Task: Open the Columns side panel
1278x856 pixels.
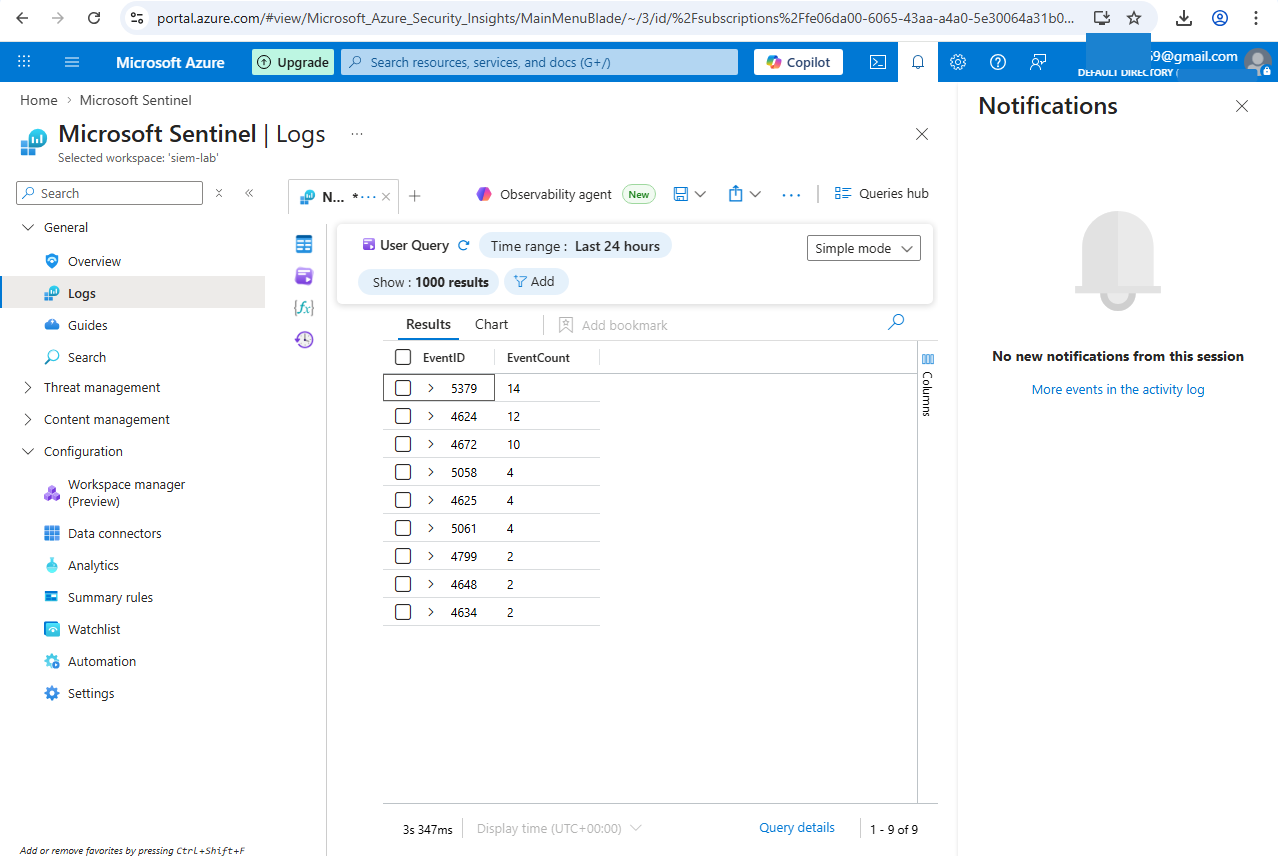Action: pos(927,385)
